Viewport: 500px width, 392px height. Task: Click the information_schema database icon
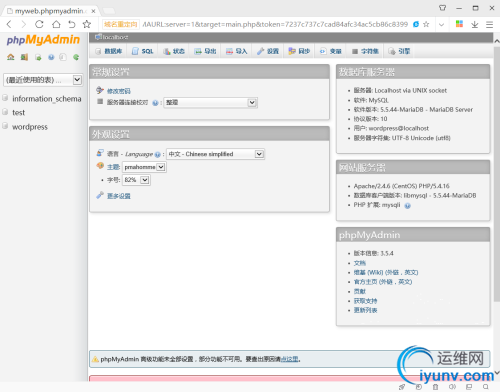5,98
